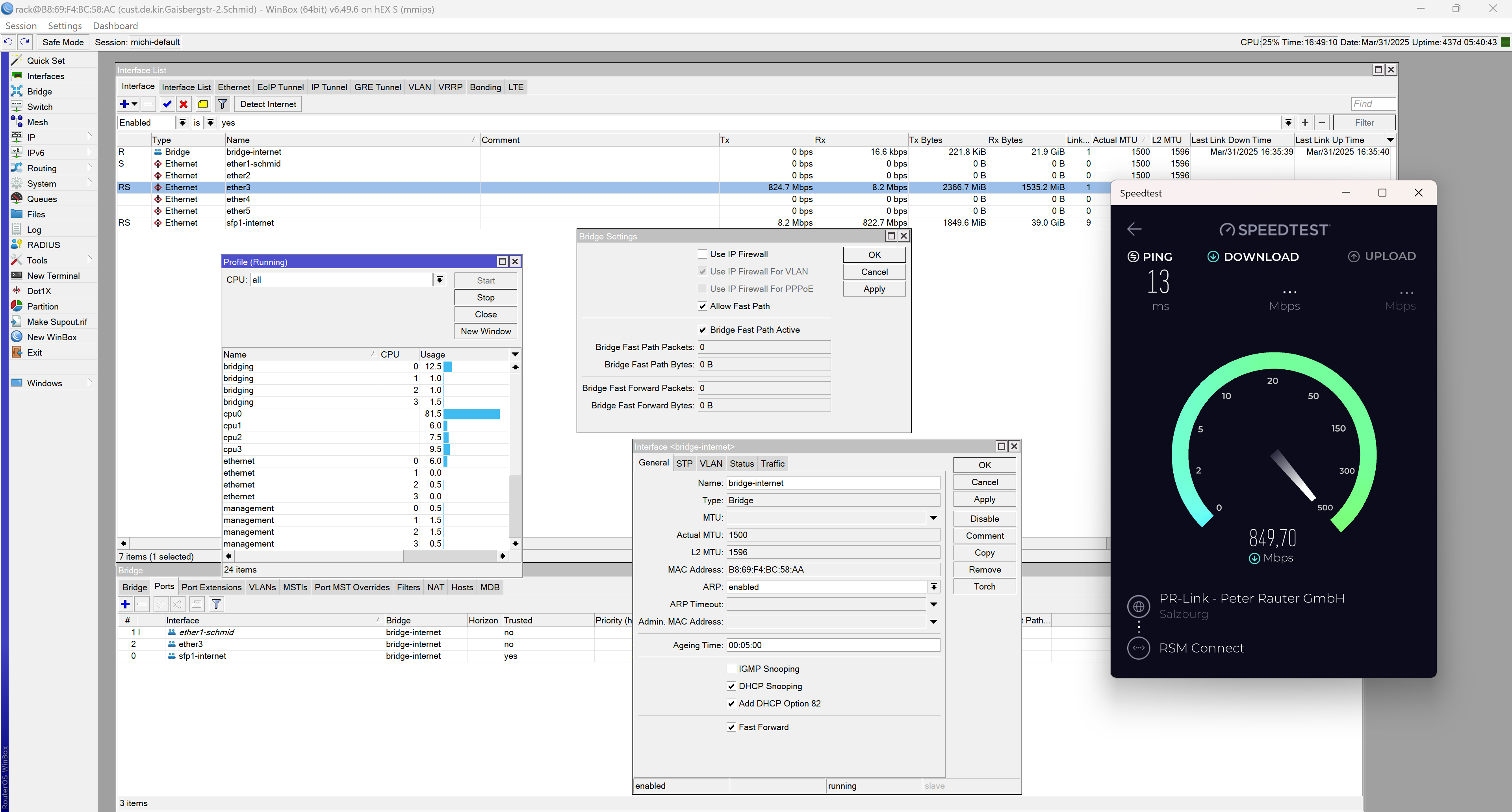Image resolution: width=1512 pixels, height=812 pixels.
Task: Open the Bridge sidebar entry
Action: 39,91
